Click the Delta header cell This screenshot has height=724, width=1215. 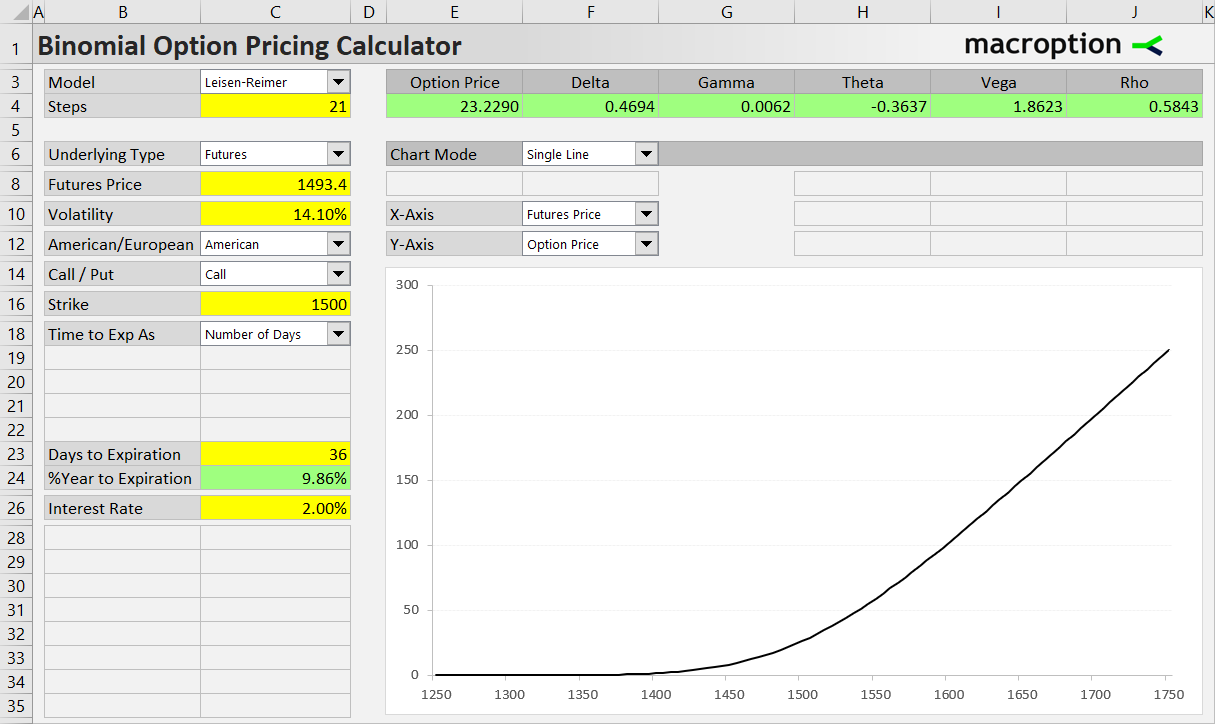pos(590,82)
